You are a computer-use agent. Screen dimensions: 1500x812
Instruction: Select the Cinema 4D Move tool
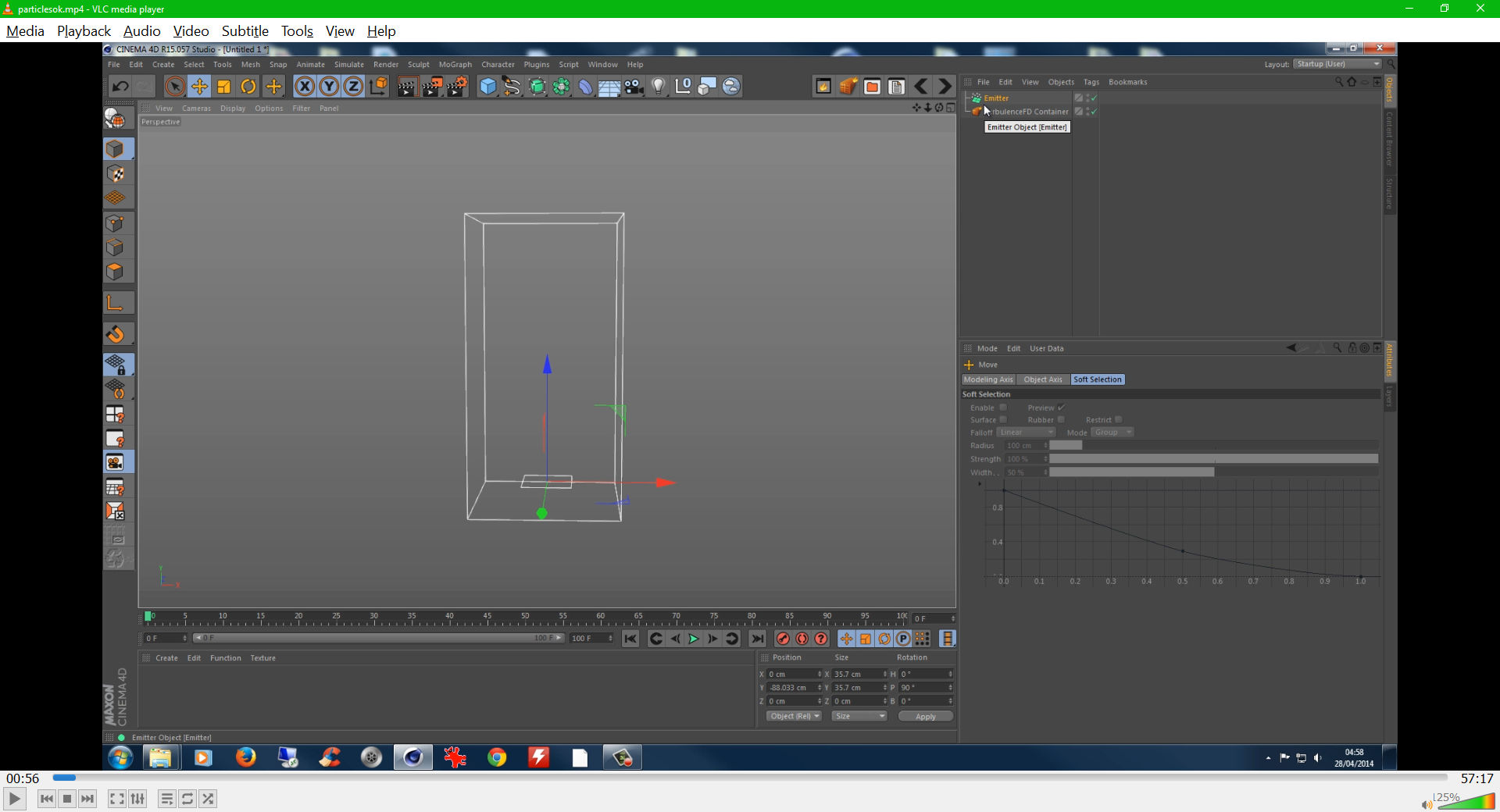199,87
